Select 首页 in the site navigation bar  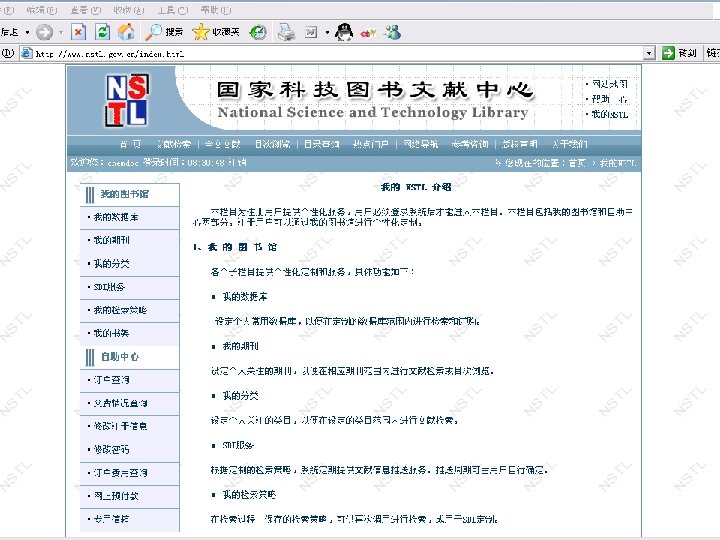click(131, 144)
